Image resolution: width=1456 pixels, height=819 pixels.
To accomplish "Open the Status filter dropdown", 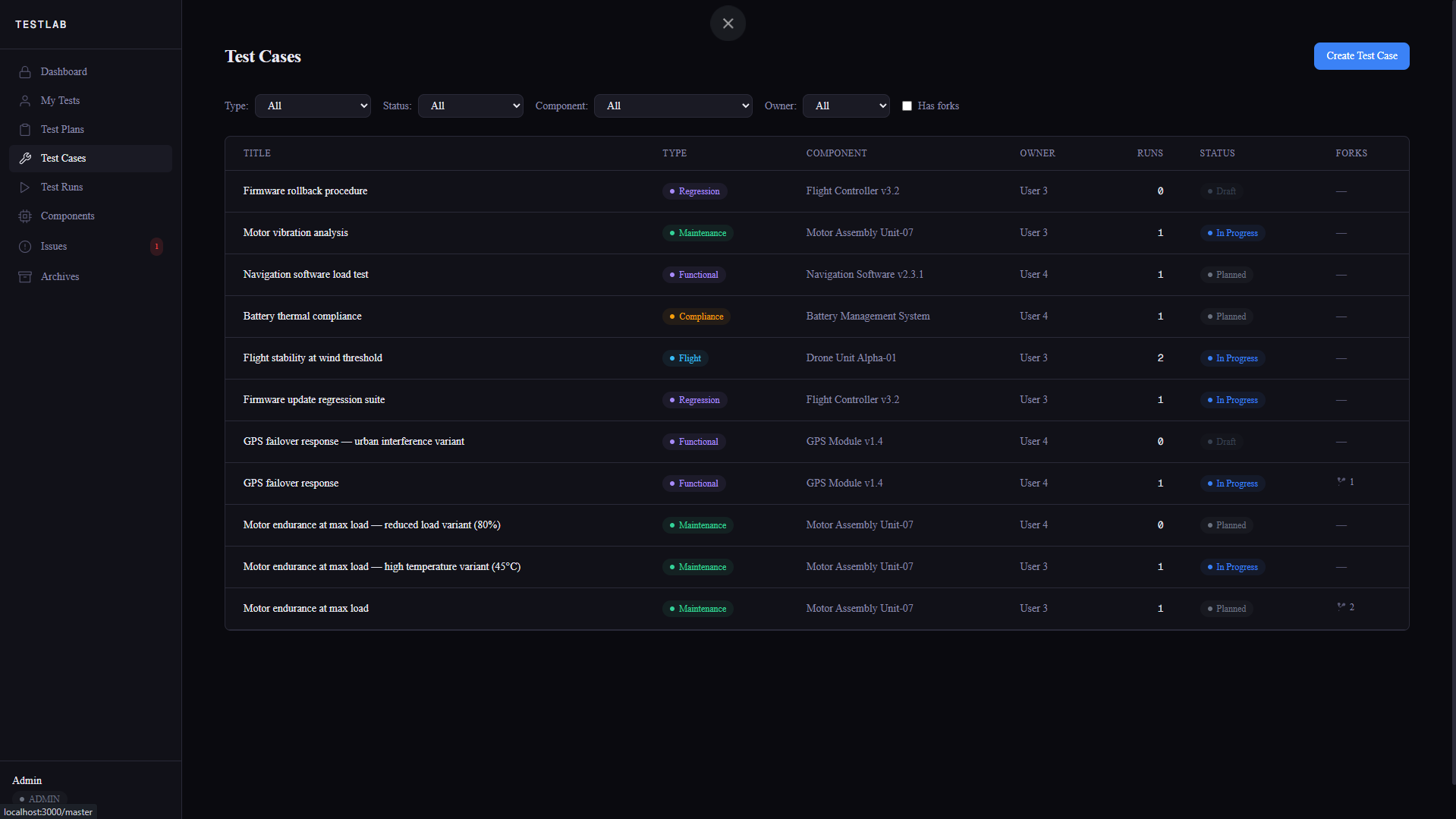I will pos(470,106).
